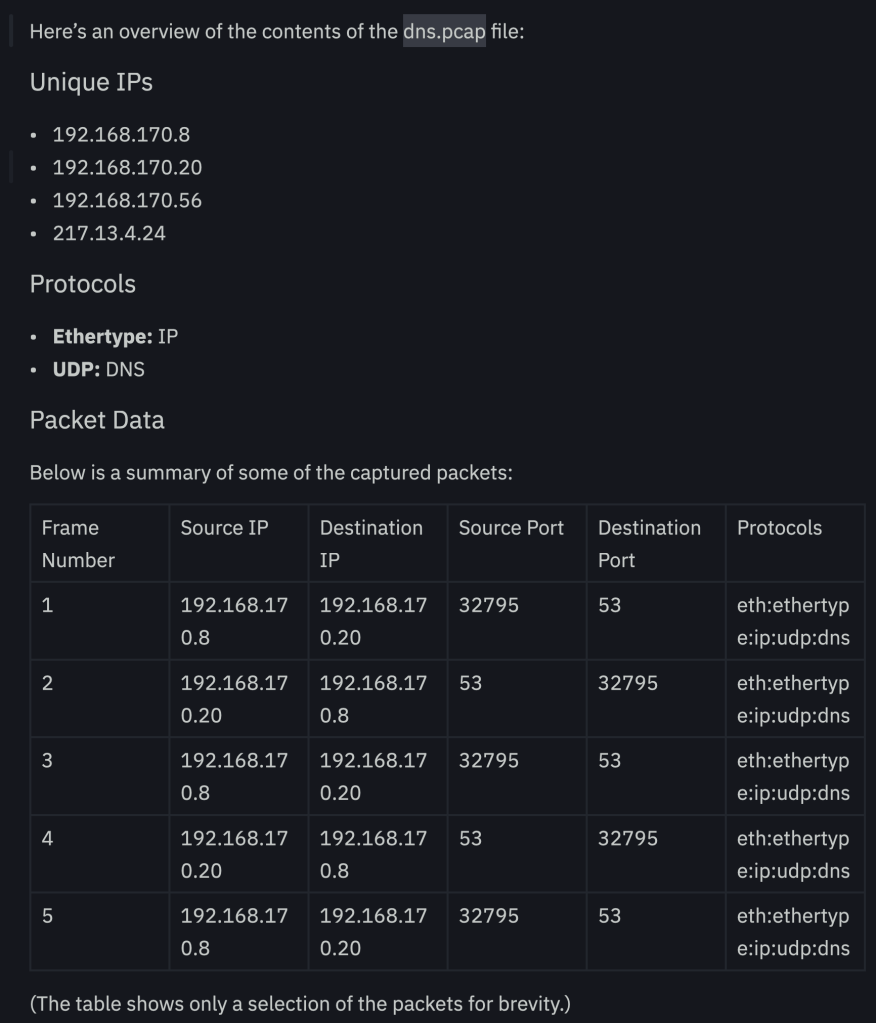This screenshot has width=876, height=1023.
Task: Click the source port cell in frame 1
Action: coord(489,605)
